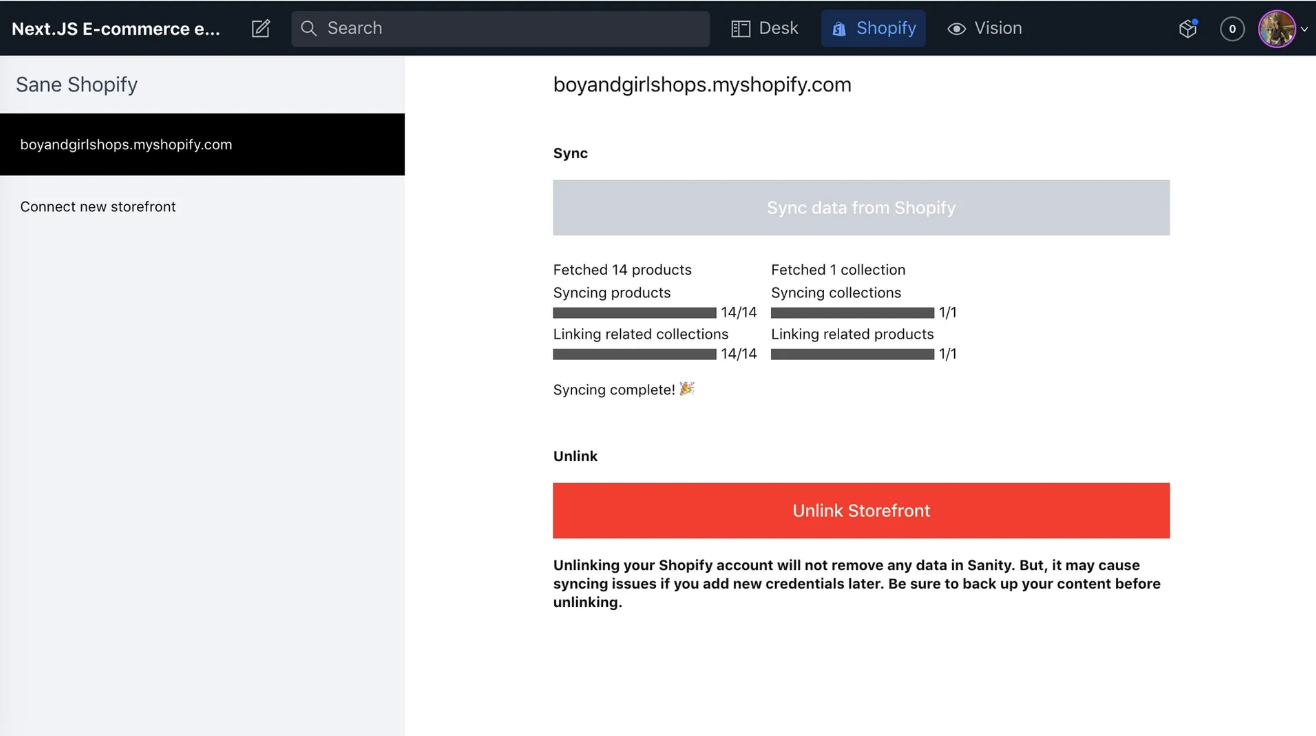Screen dimensions: 1316x736
Task: Expand the user menu chevron
Action: coord(1304,30)
